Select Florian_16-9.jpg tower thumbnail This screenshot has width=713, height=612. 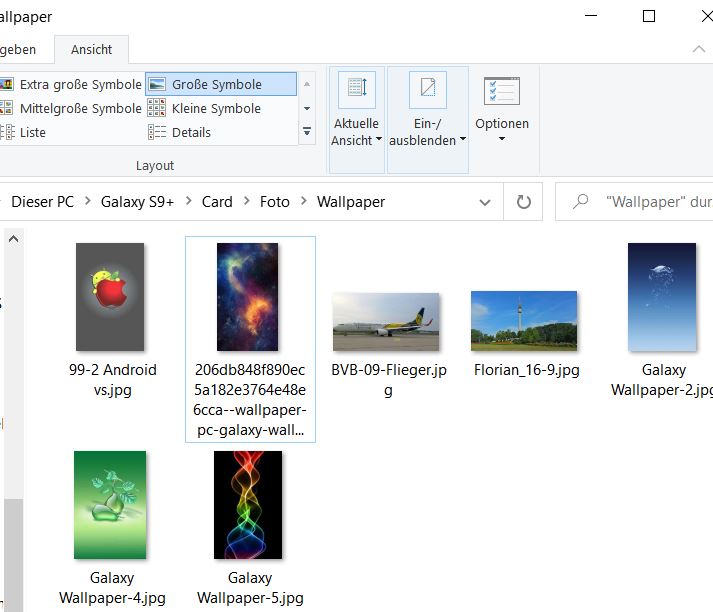pos(524,321)
